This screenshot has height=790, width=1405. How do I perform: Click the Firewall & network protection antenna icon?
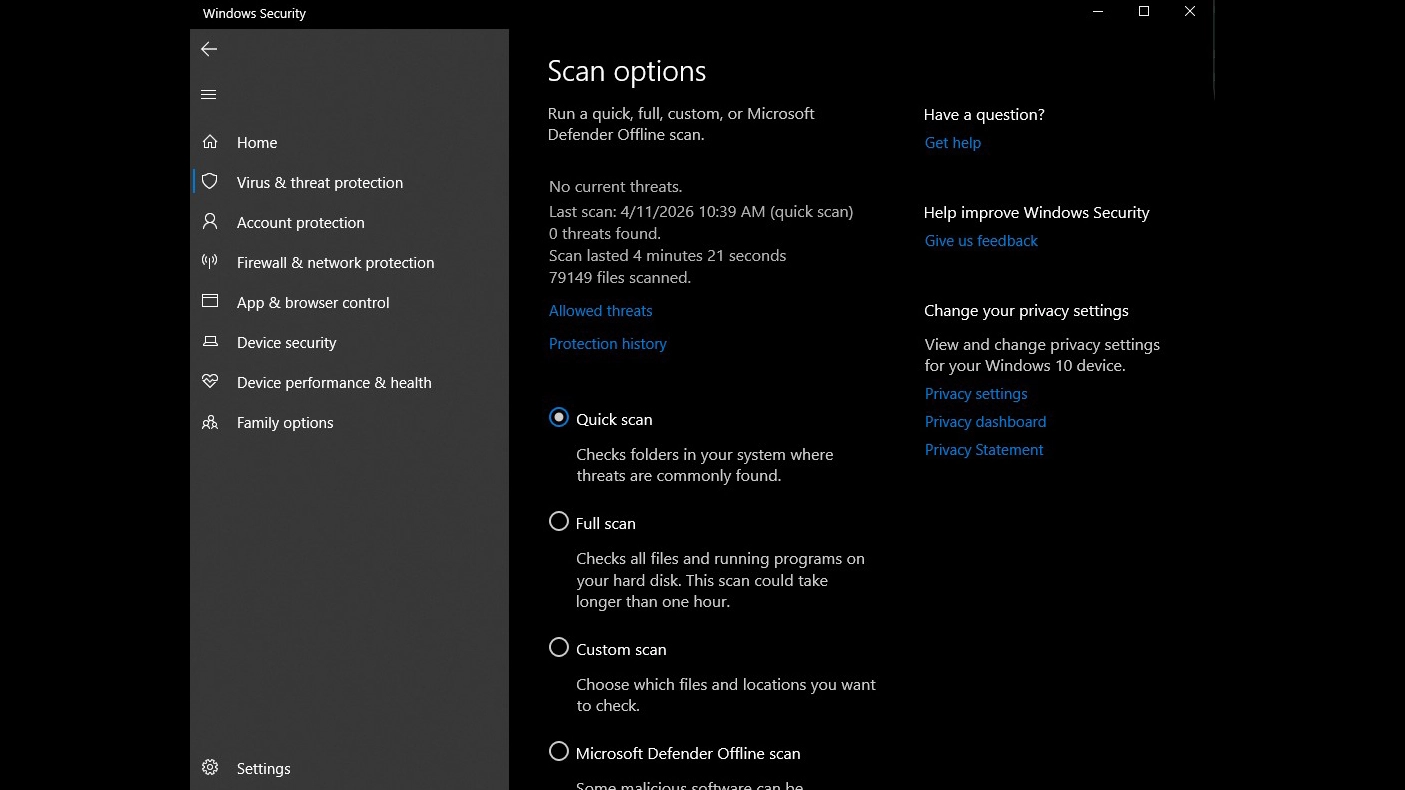(210, 262)
